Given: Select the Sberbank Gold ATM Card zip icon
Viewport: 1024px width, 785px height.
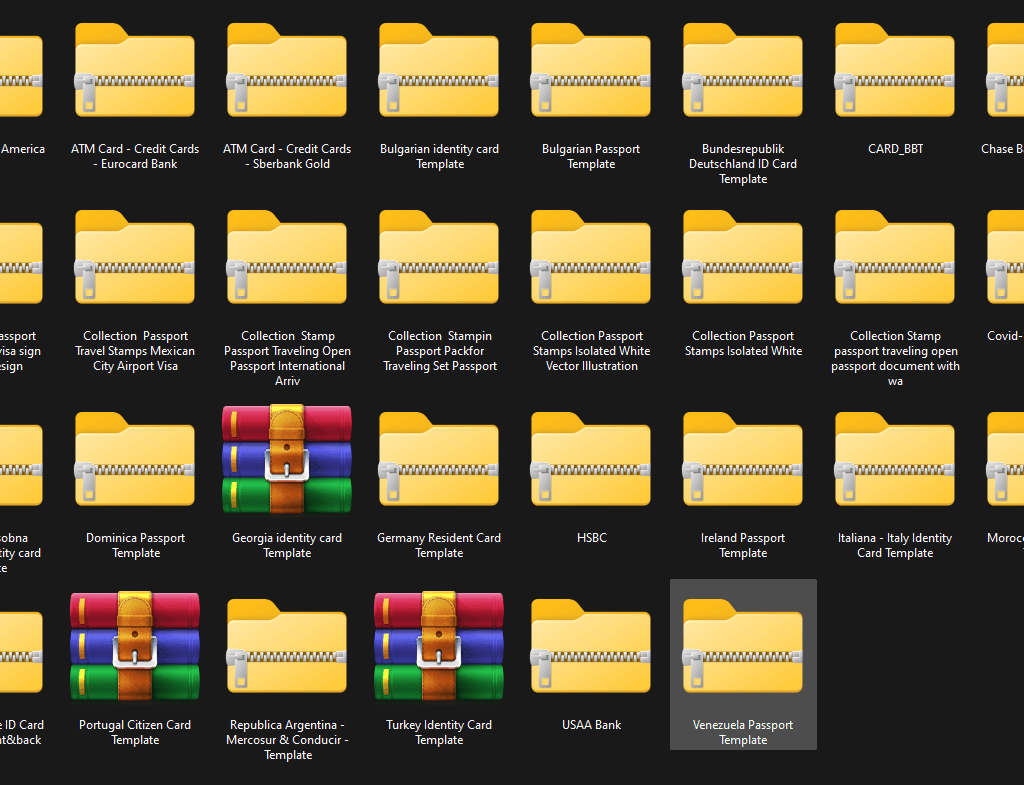Looking at the screenshot, I should click(287, 70).
